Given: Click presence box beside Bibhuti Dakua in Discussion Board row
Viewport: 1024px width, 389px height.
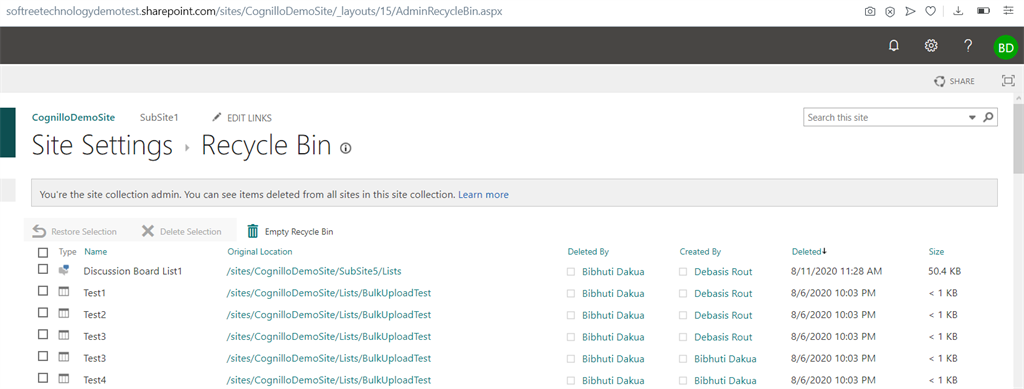Looking at the screenshot, I should (571, 272).
